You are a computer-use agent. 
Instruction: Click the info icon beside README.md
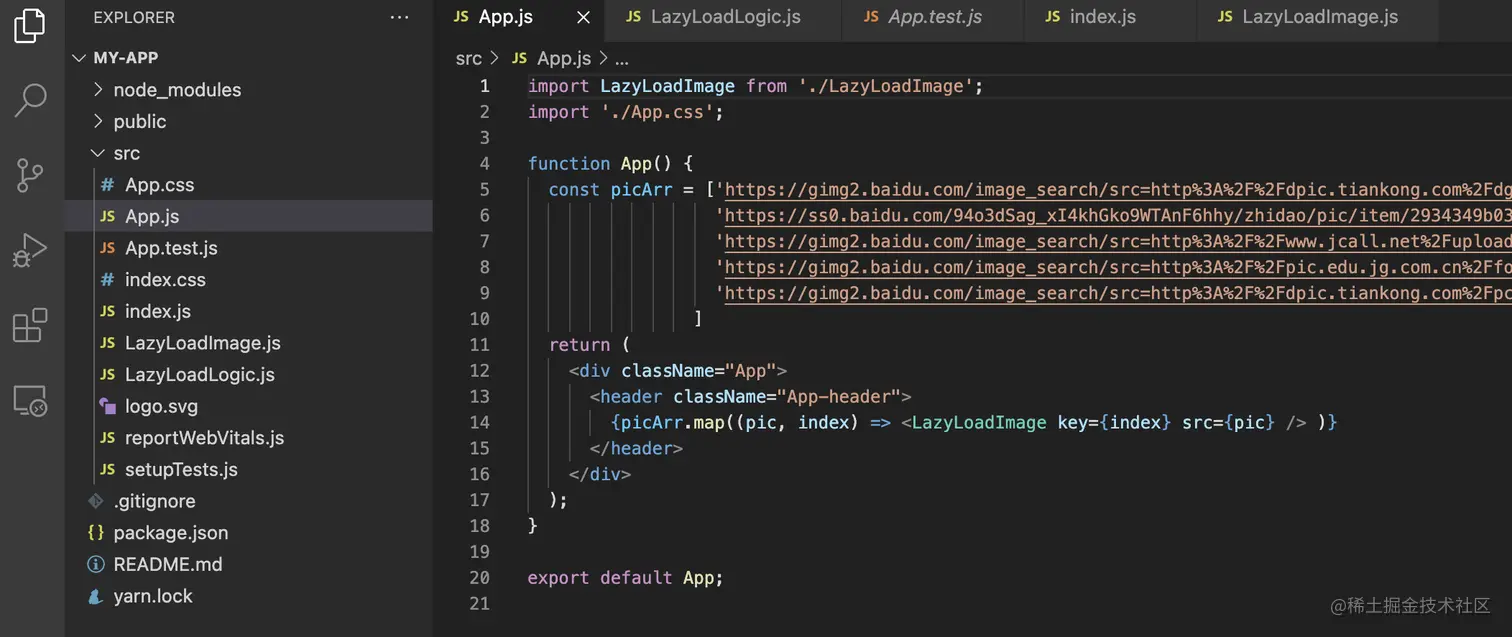pyautogui.click(x=96, y=564)
